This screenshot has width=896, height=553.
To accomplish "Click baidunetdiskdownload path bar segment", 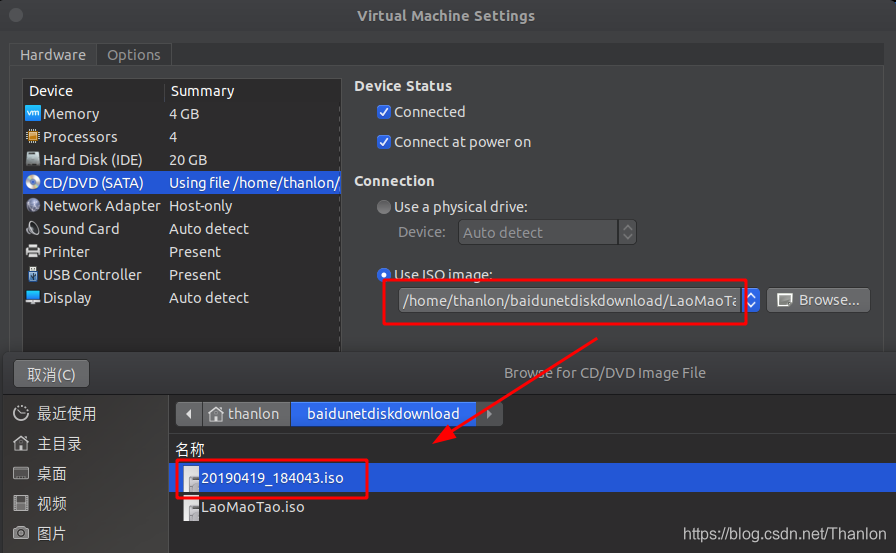I will tap(383, 414).
